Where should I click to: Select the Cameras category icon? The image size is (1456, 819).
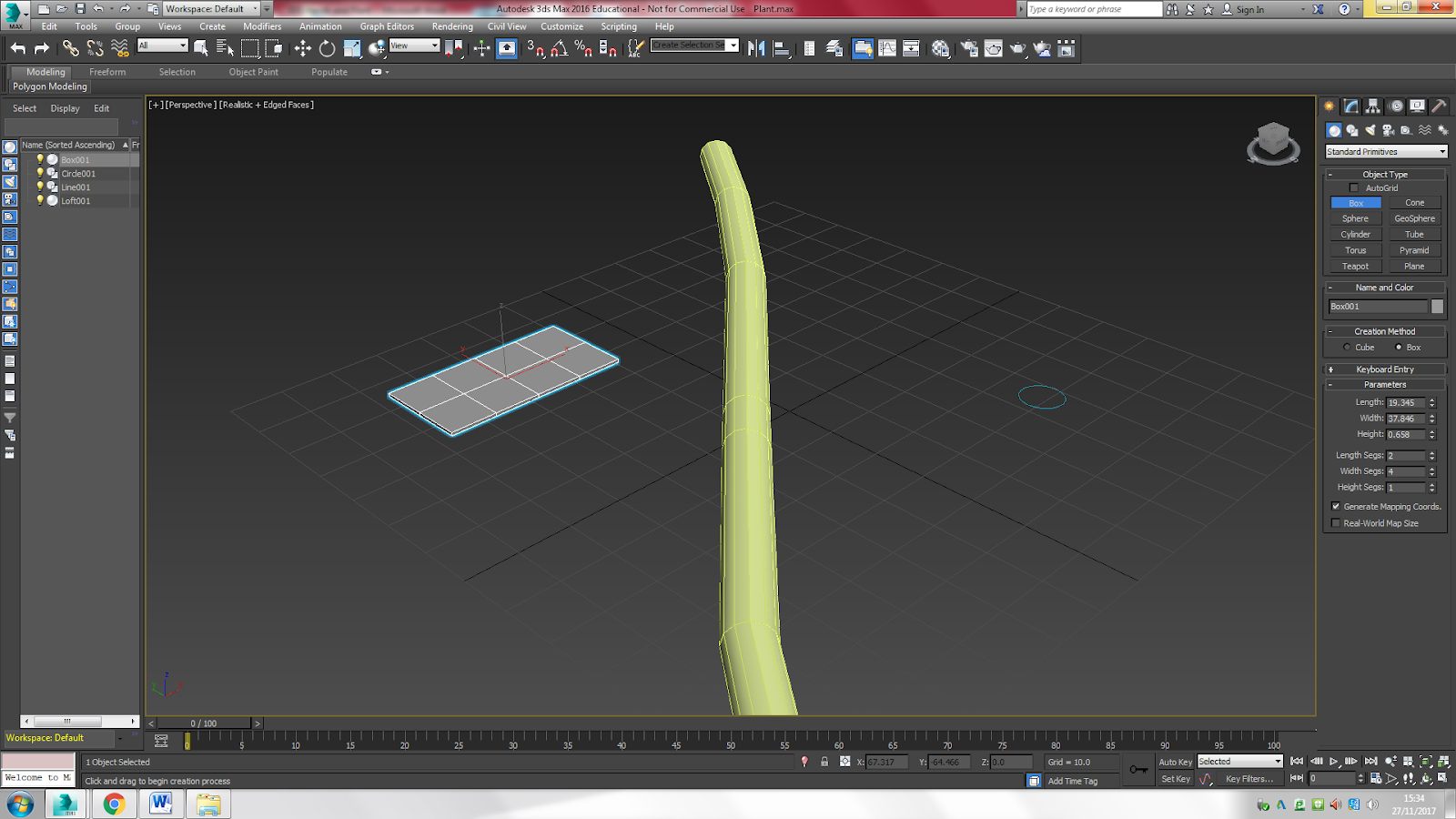pyautogui.click(x=1389, y=130)
